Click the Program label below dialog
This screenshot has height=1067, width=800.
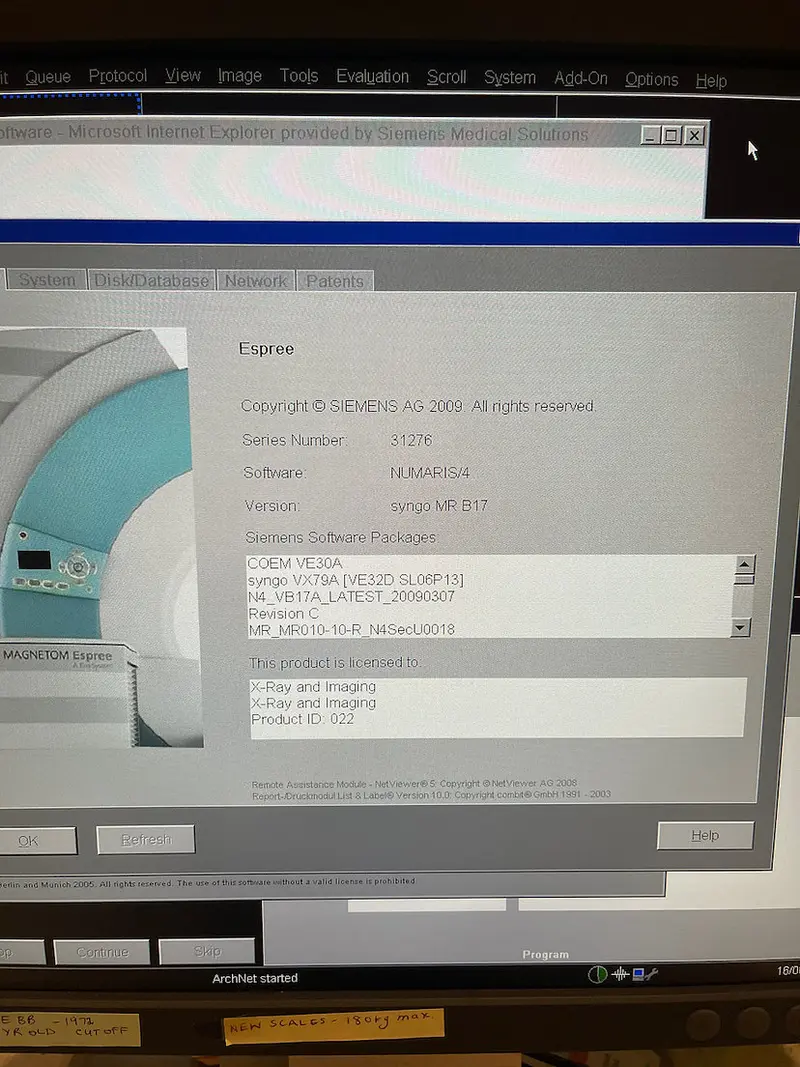pyautogui.click(x=546, y=955)
